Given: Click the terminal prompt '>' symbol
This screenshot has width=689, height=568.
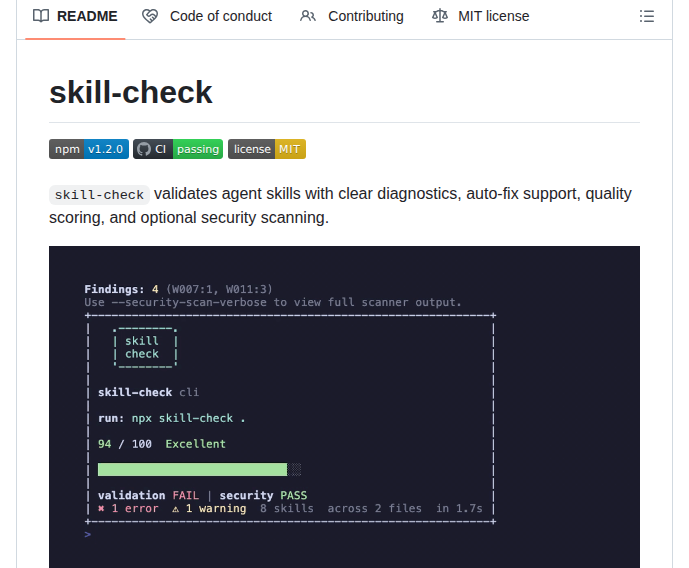Looking at the screenshot, I should click(x=88, y=535).
